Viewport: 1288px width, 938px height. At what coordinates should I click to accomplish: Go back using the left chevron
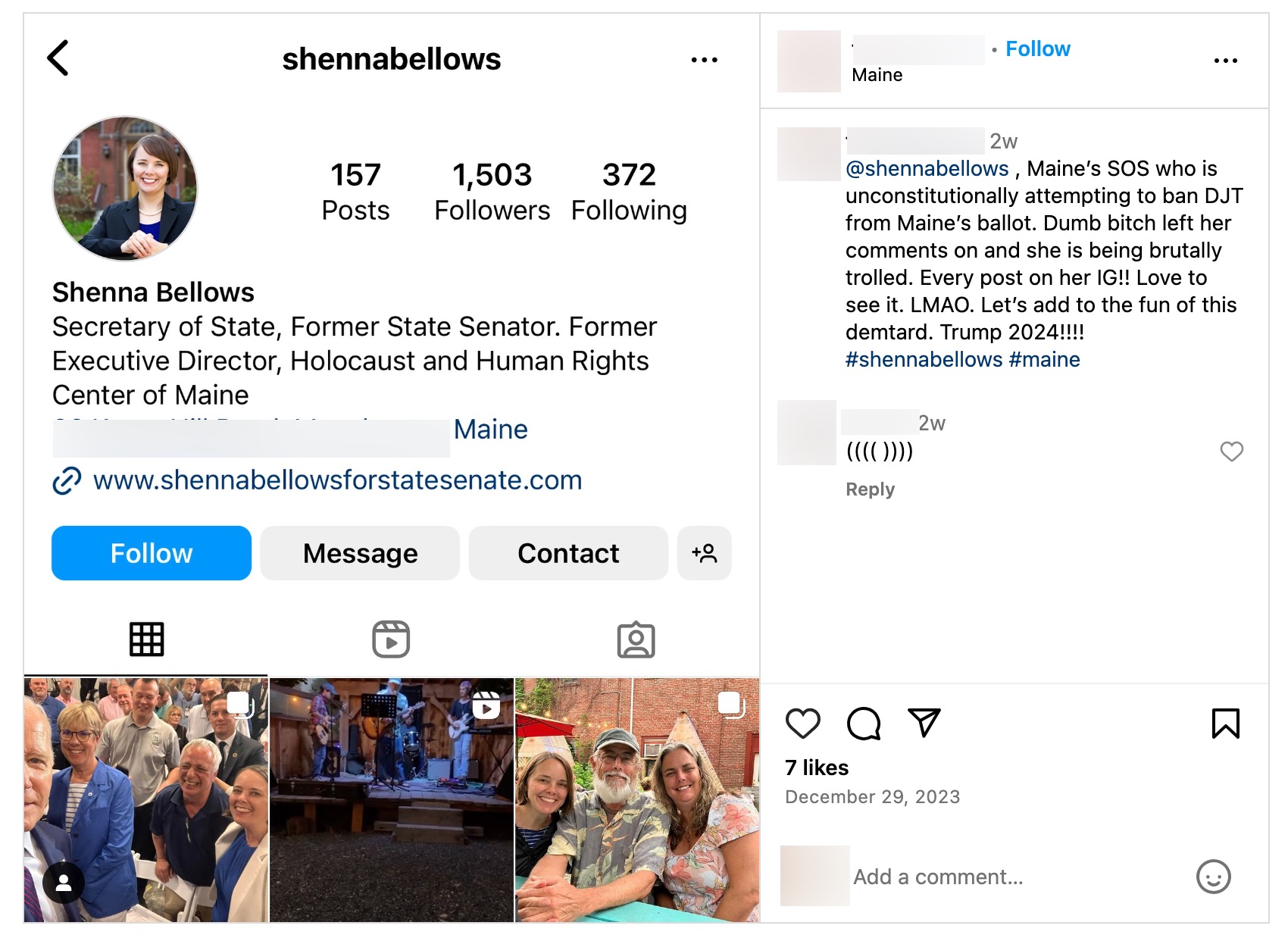58,58
